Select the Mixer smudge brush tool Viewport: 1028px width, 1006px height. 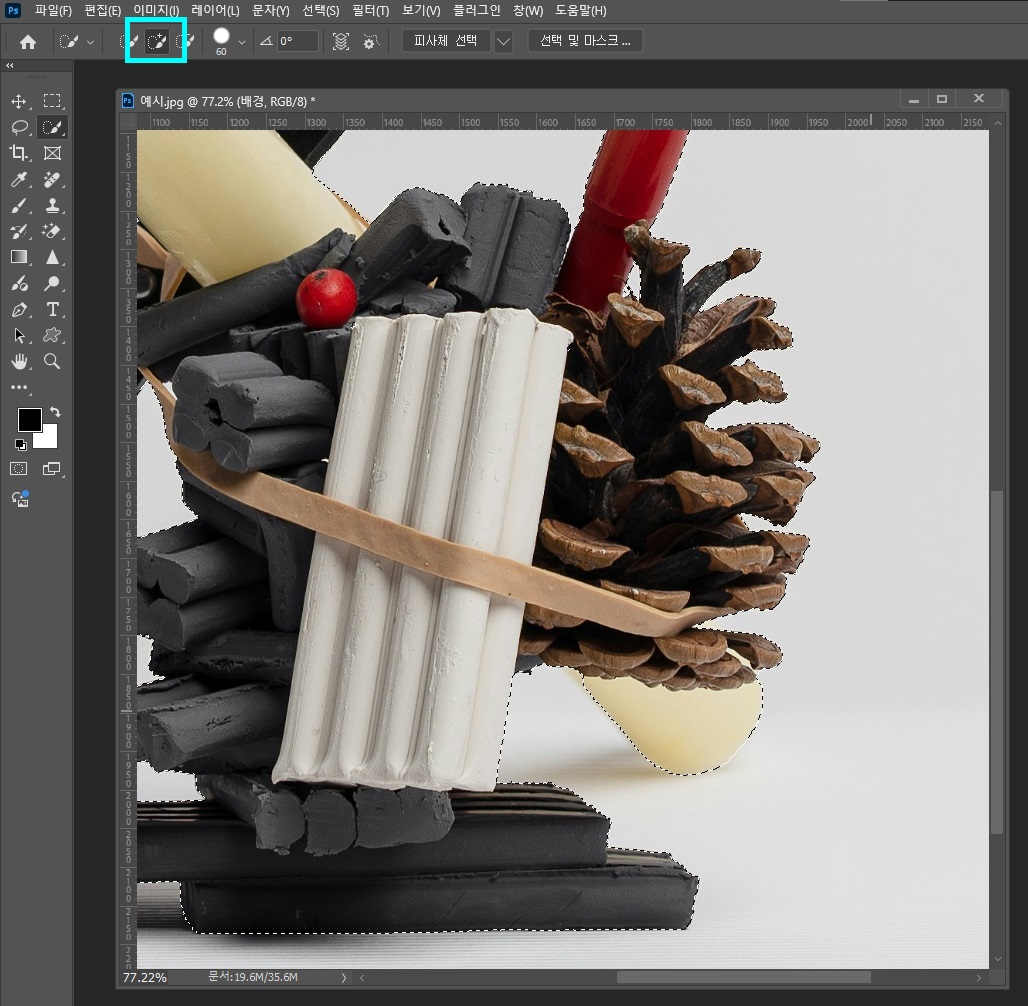coord(19,283)
